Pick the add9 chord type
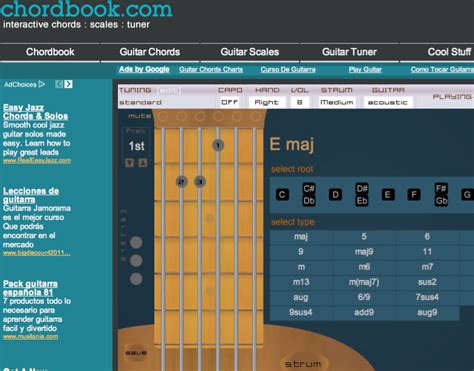474x371 pixels. click(364, 312)
